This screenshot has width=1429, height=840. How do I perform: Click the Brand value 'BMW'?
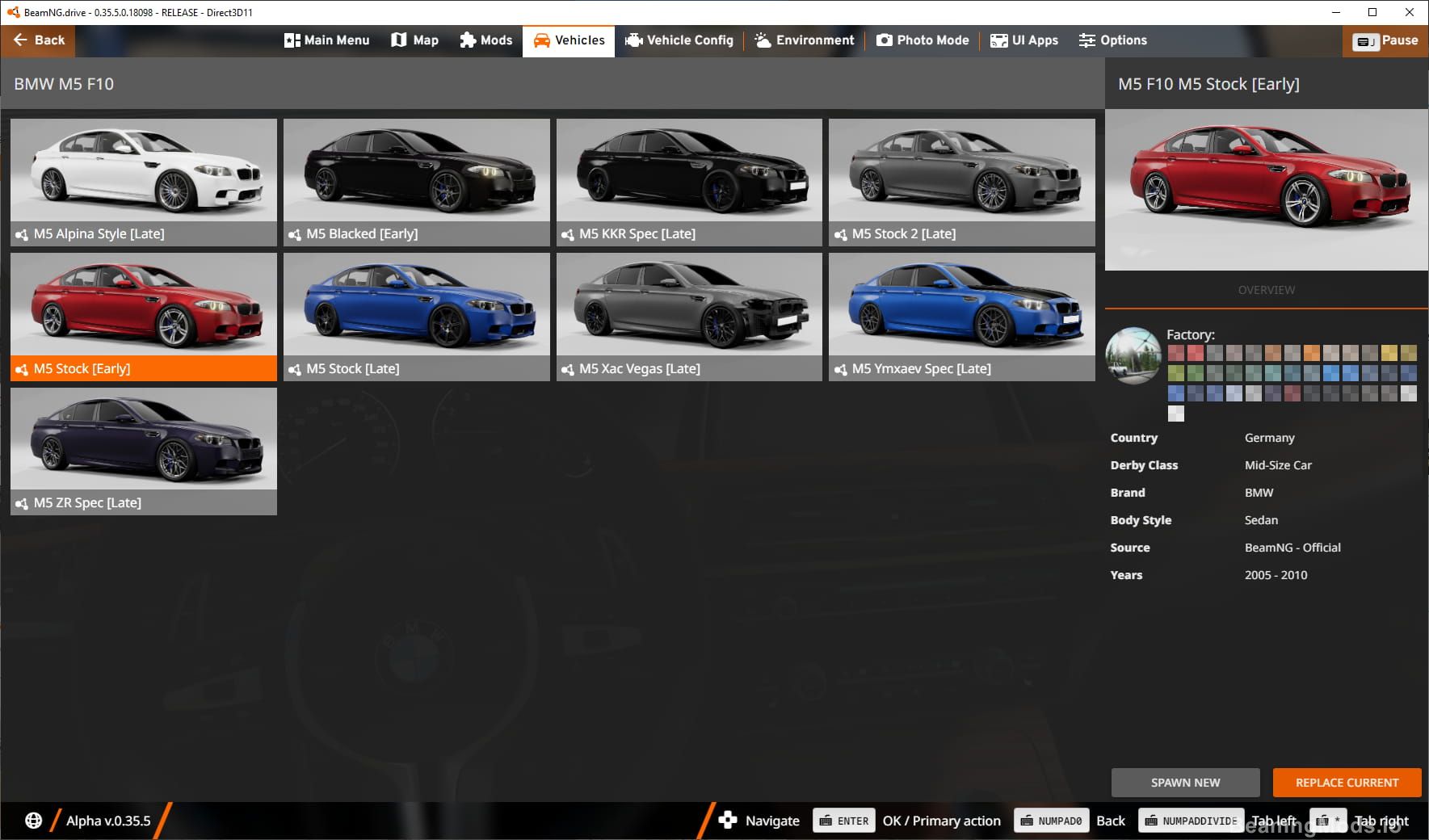pyautogui.click(x=1259, y=493)
